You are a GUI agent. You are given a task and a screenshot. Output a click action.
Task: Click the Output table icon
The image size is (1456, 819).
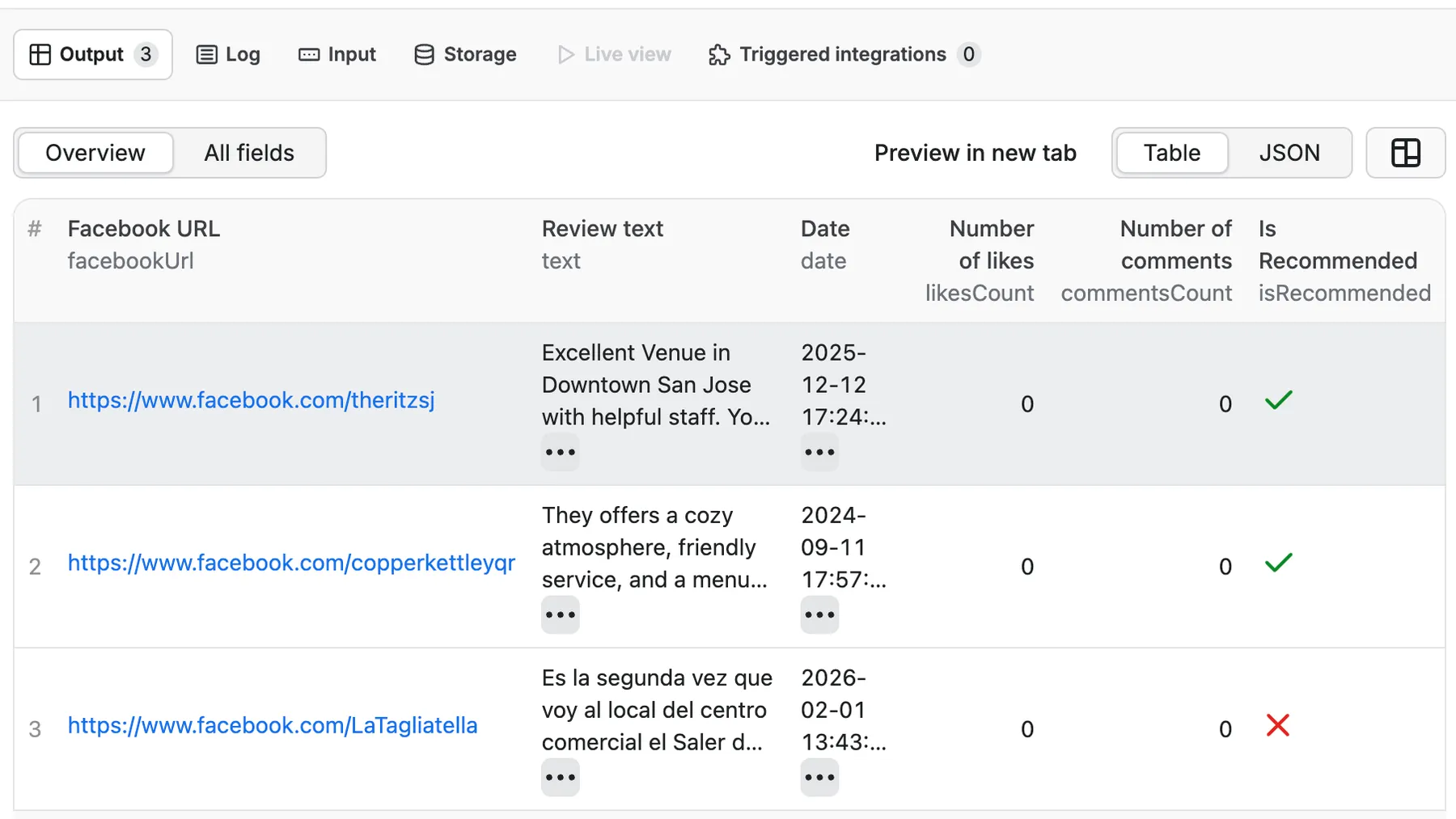40,54
